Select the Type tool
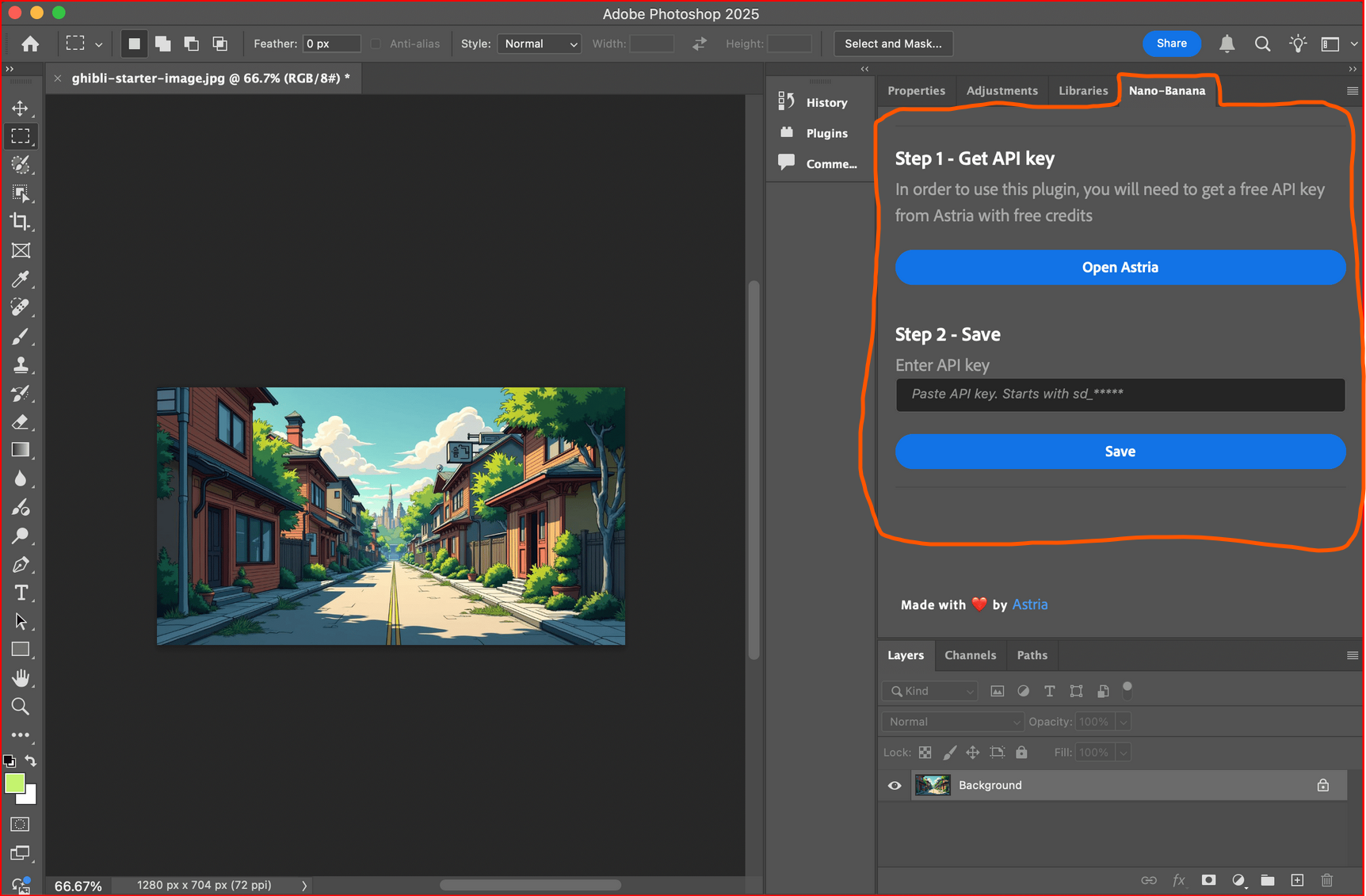This screenshot has height=896, width=1366. 21,593
